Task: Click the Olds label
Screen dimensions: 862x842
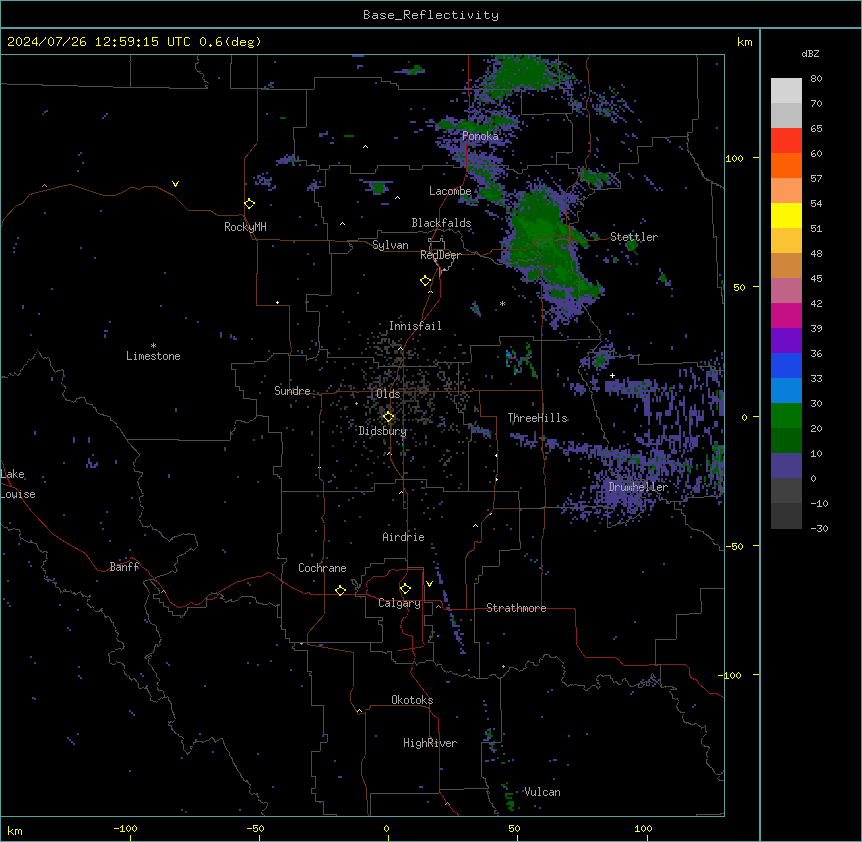Action: [x=388, y=394]
